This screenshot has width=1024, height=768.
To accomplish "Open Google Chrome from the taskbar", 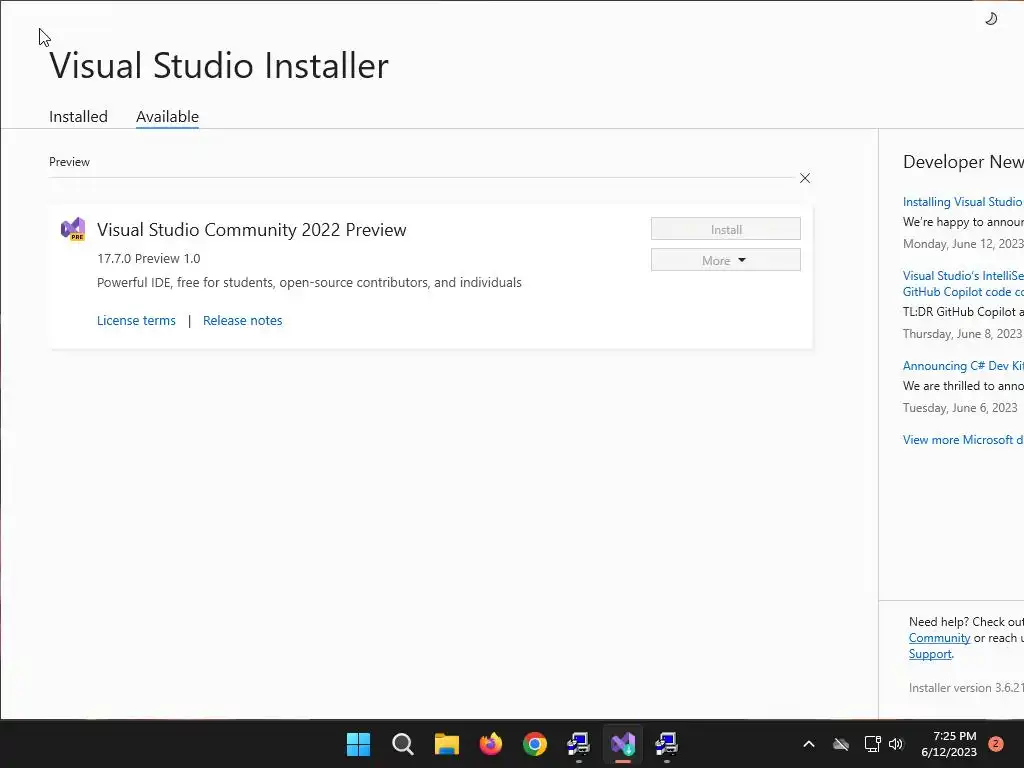I will 535,744.
